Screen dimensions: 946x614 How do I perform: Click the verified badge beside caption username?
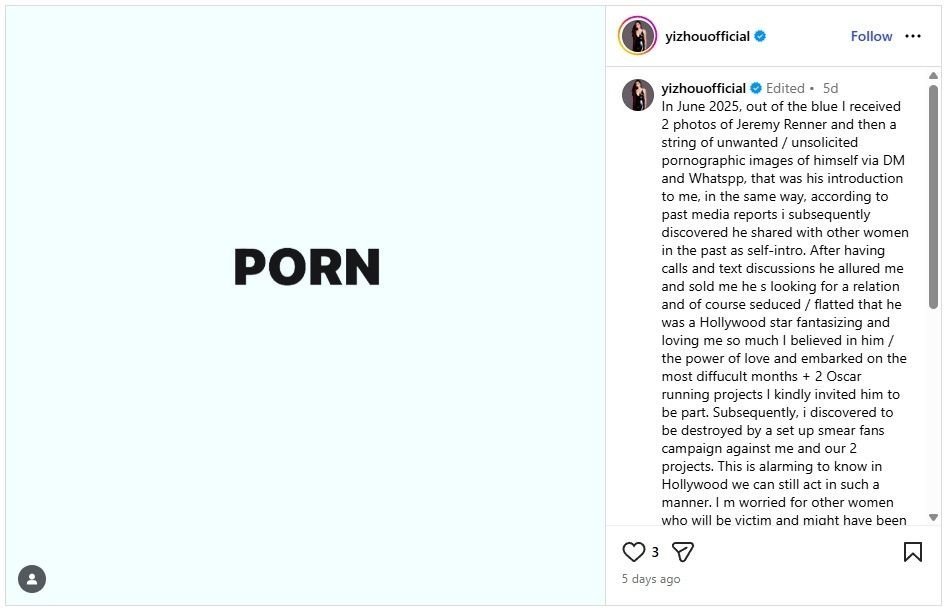coord(756,88)
